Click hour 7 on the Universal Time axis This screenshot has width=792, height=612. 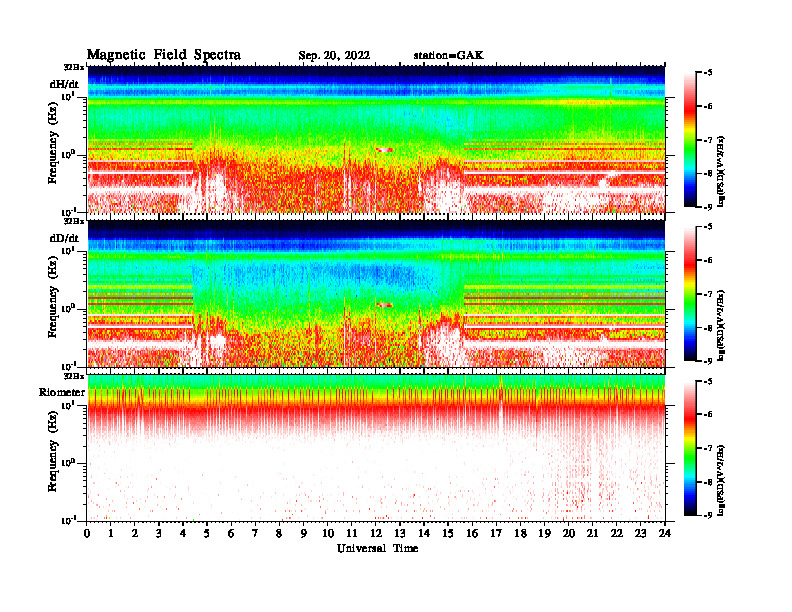pyautogui.click(x=256, y=533)
